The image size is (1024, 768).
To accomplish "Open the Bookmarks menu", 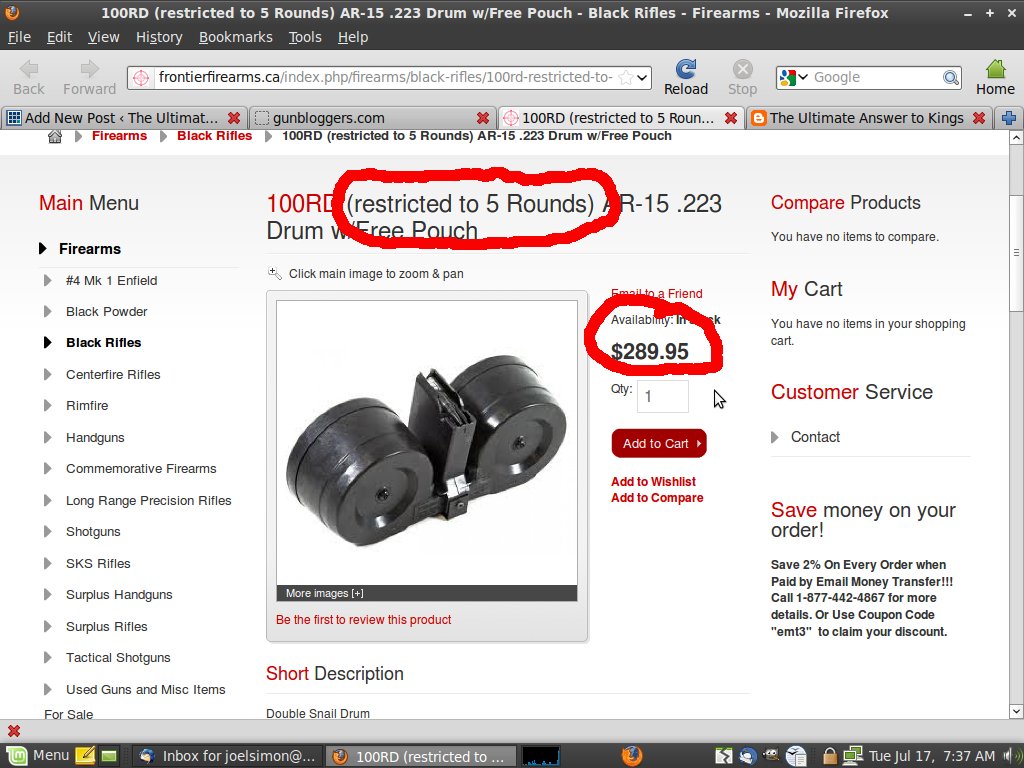I will 235,37.
